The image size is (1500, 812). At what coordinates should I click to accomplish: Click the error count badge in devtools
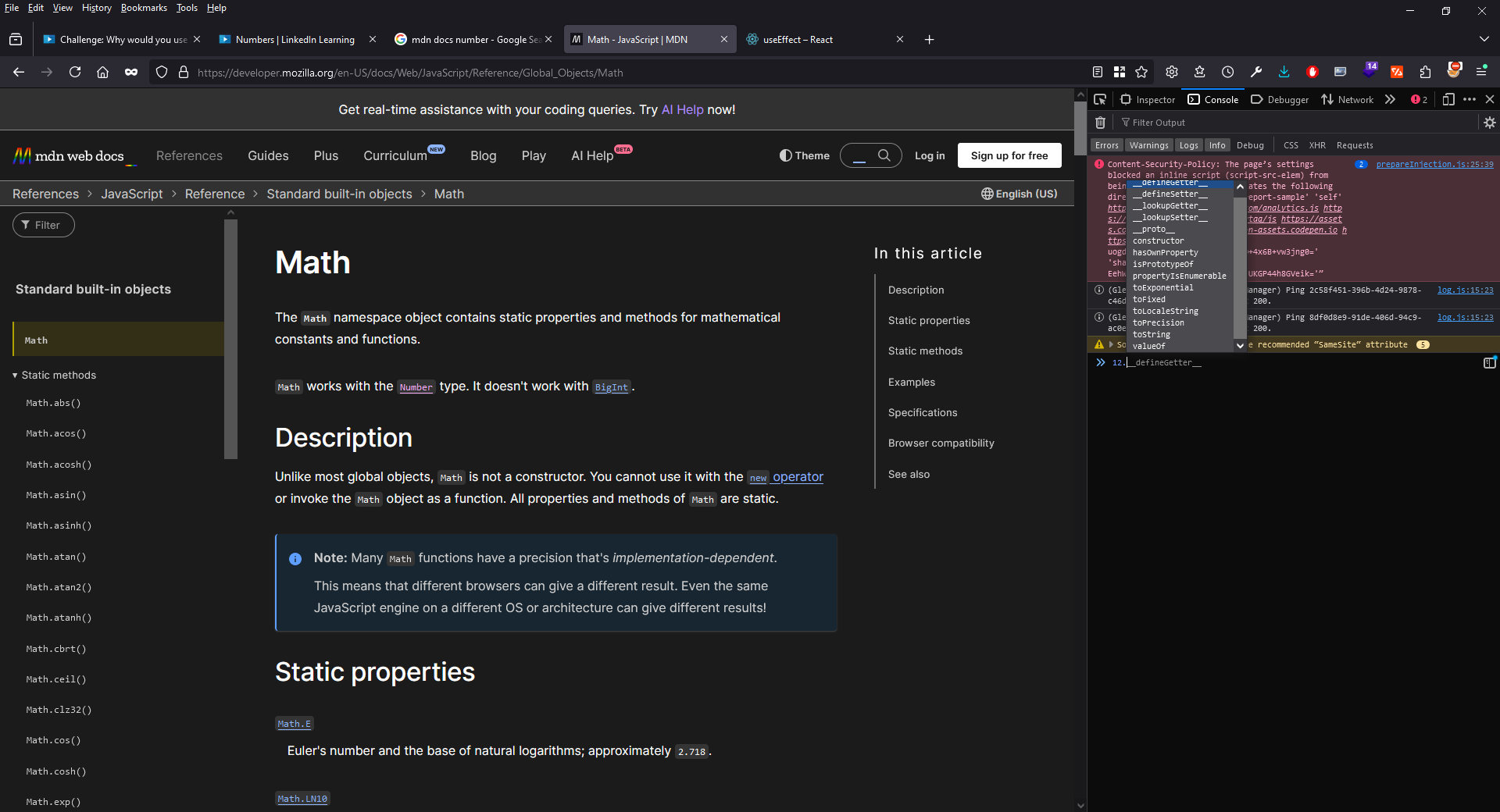click(1420, 99)
